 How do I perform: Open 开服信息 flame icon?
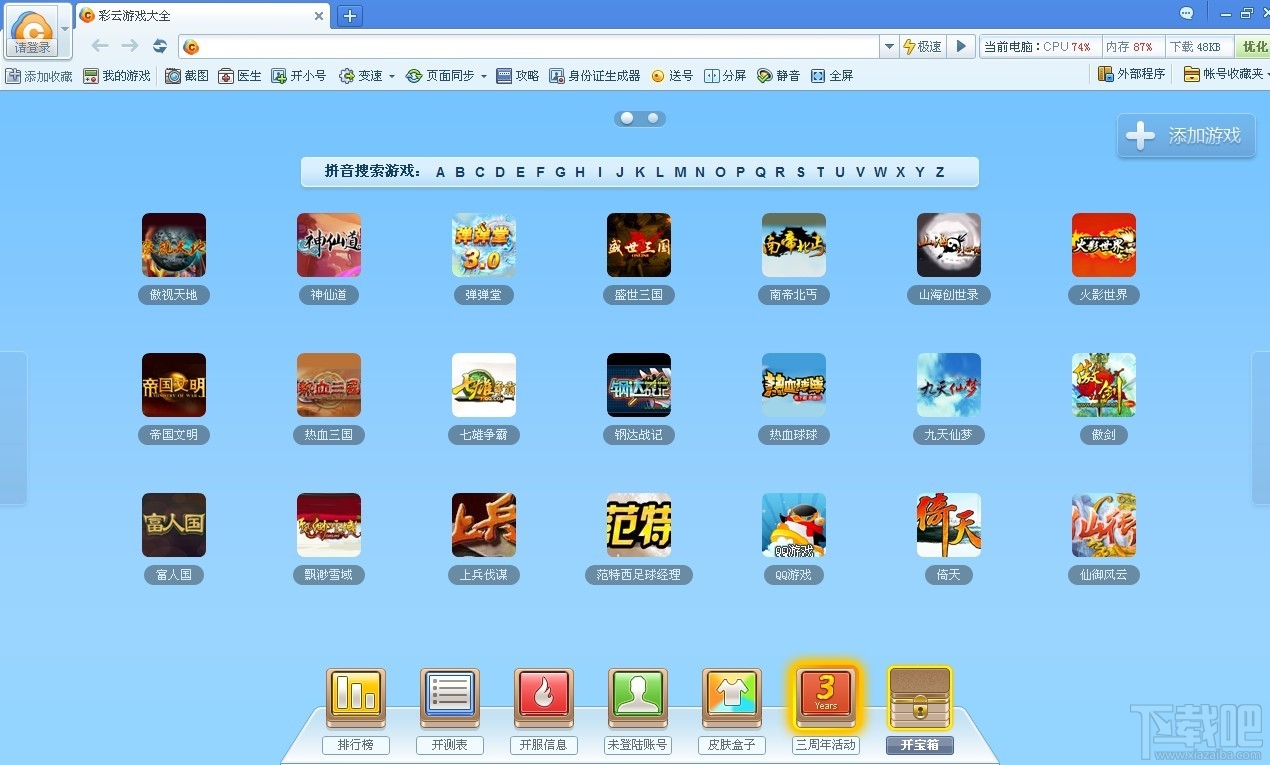point(544,697)
